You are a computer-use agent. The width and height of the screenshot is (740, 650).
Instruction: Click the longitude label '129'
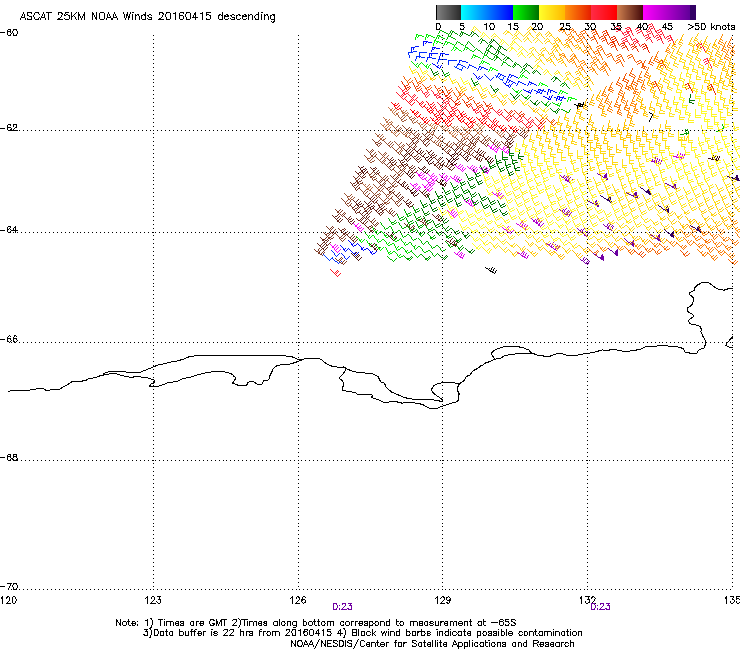coord(443,600)
